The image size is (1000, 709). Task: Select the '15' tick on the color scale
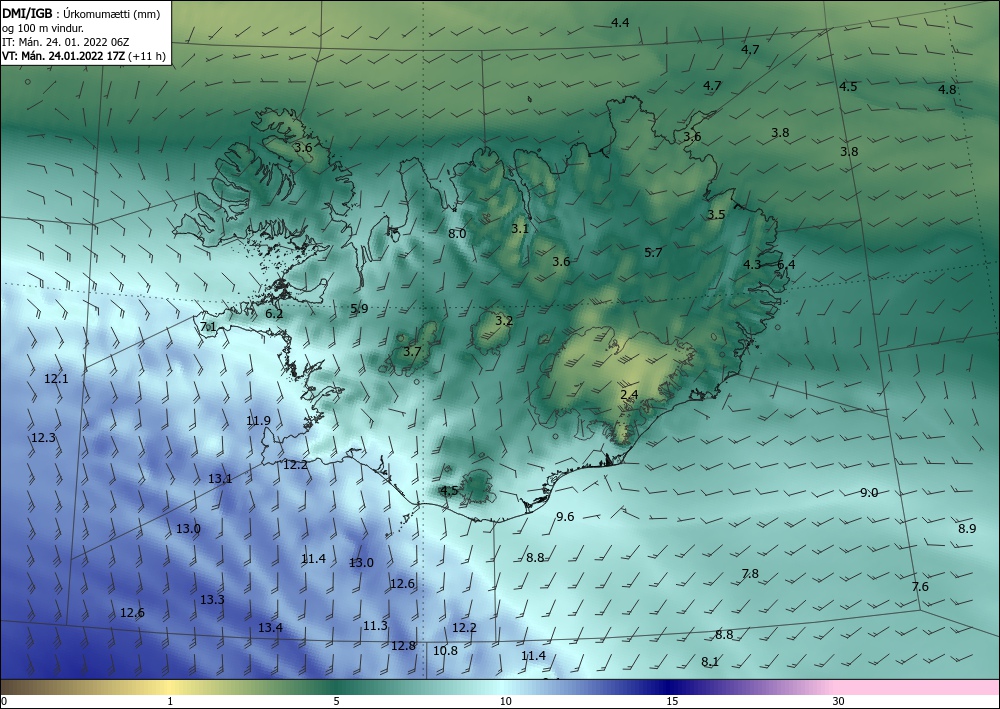[672, 702]
